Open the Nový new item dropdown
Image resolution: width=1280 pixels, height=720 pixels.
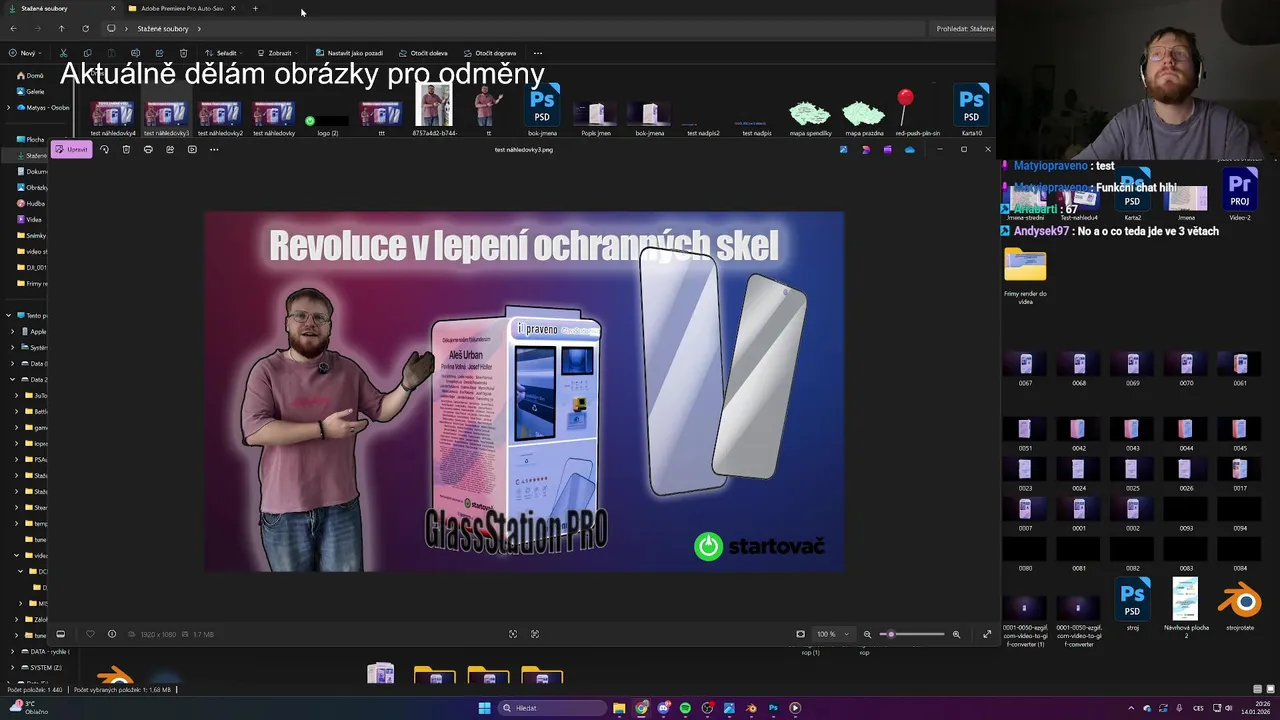[x=23, y=53]
